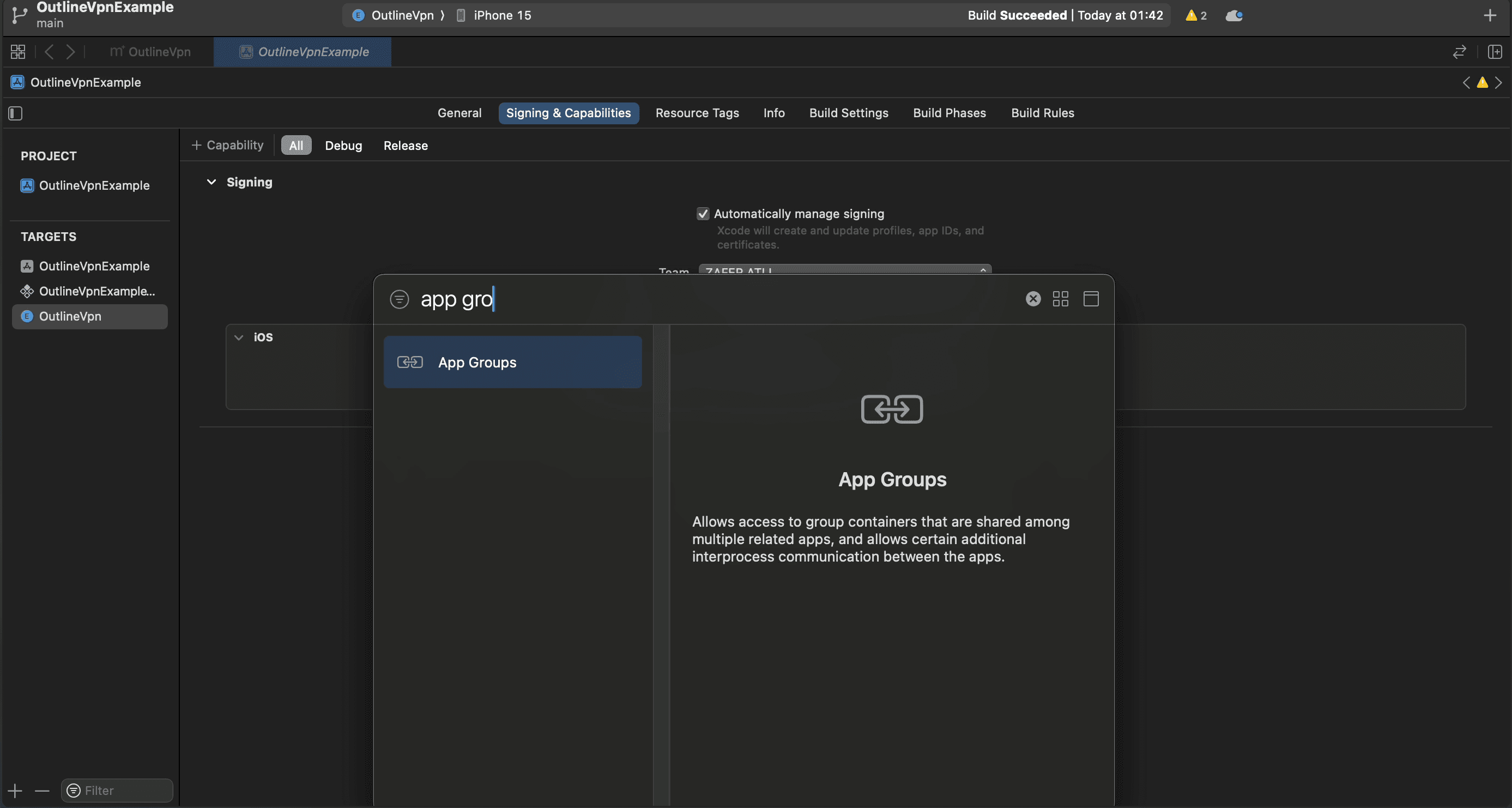Add an editor split on the right
This screenshot has width=1512, height=808.
pos(1495,52)
